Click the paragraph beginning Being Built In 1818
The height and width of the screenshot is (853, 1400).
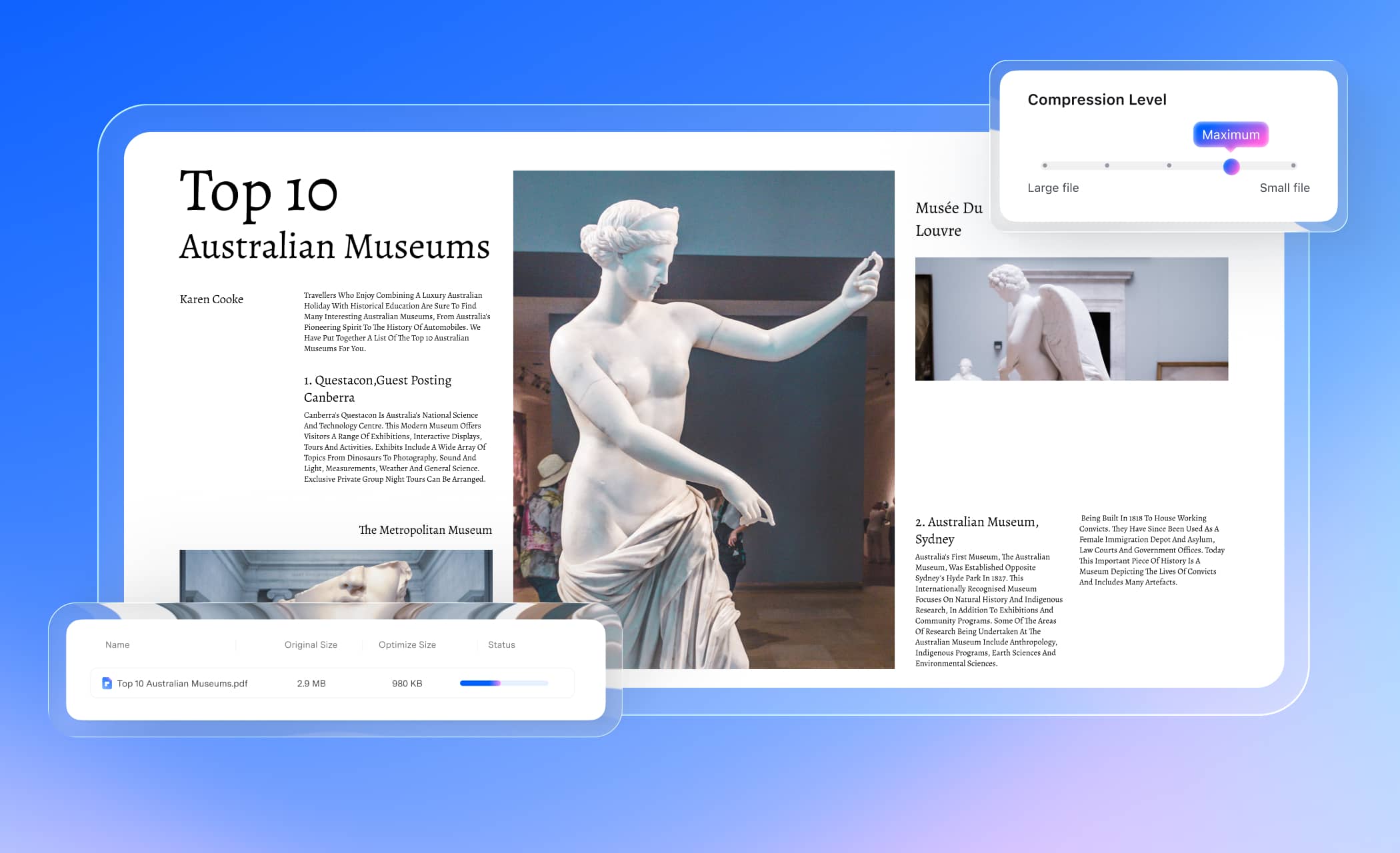[1152, 550]
